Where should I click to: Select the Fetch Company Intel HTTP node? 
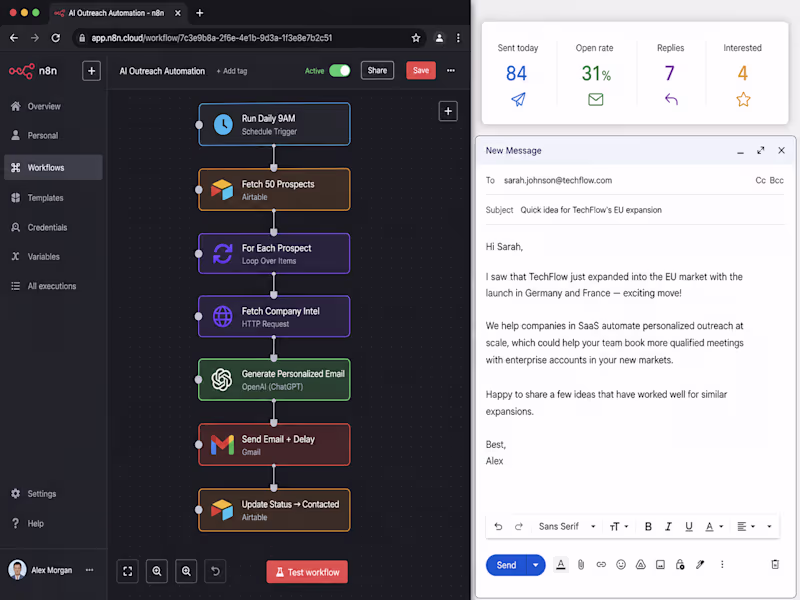[x=274, y=316]
